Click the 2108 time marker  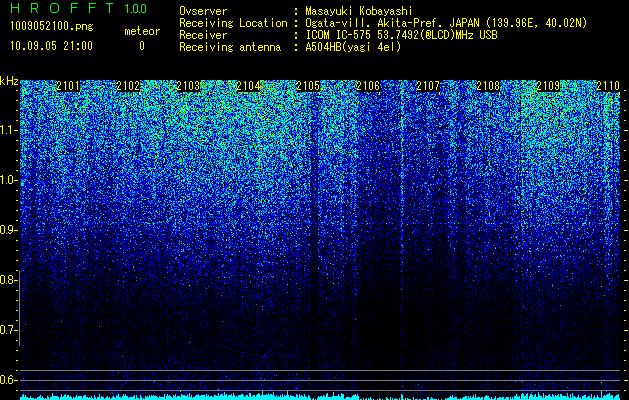(x=488, y=86)
